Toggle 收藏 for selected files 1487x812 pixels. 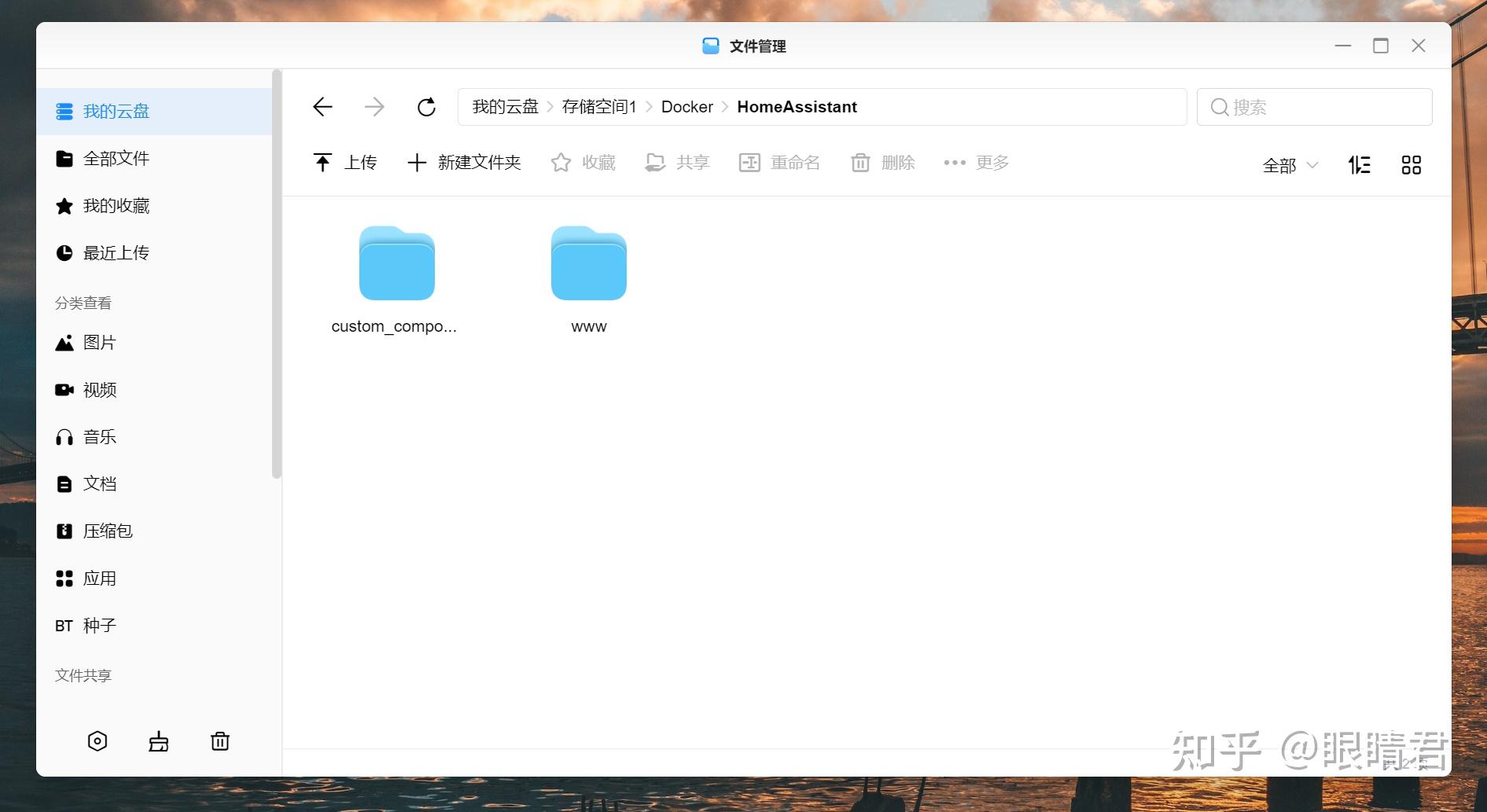[x=582, y=162]
